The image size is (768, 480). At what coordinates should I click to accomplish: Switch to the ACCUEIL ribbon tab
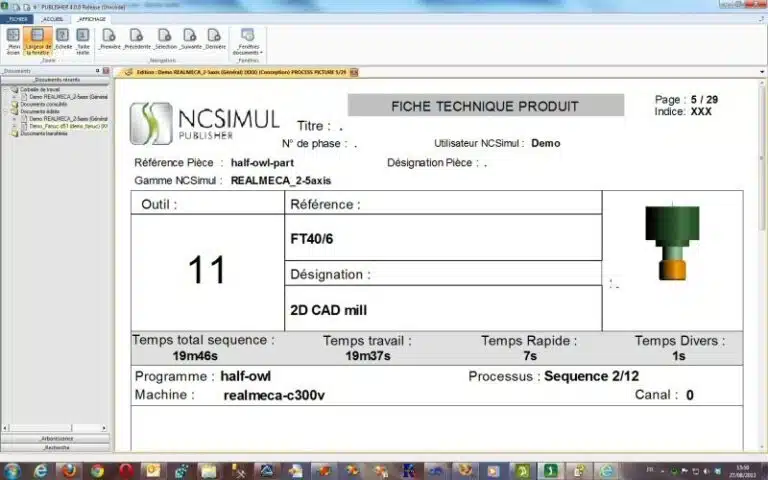tap(52, 19)
